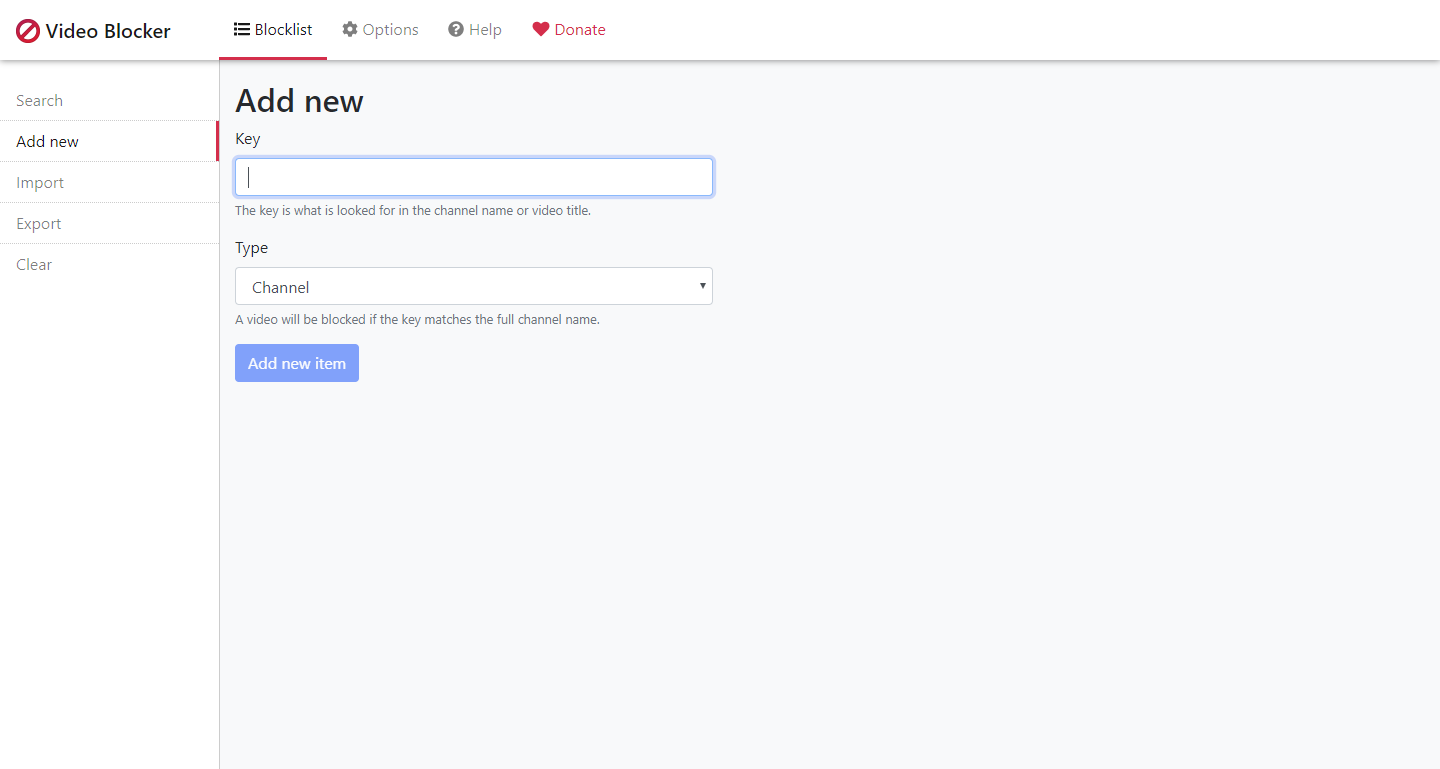Click the Video Blocker brand name text

[108, 31]
